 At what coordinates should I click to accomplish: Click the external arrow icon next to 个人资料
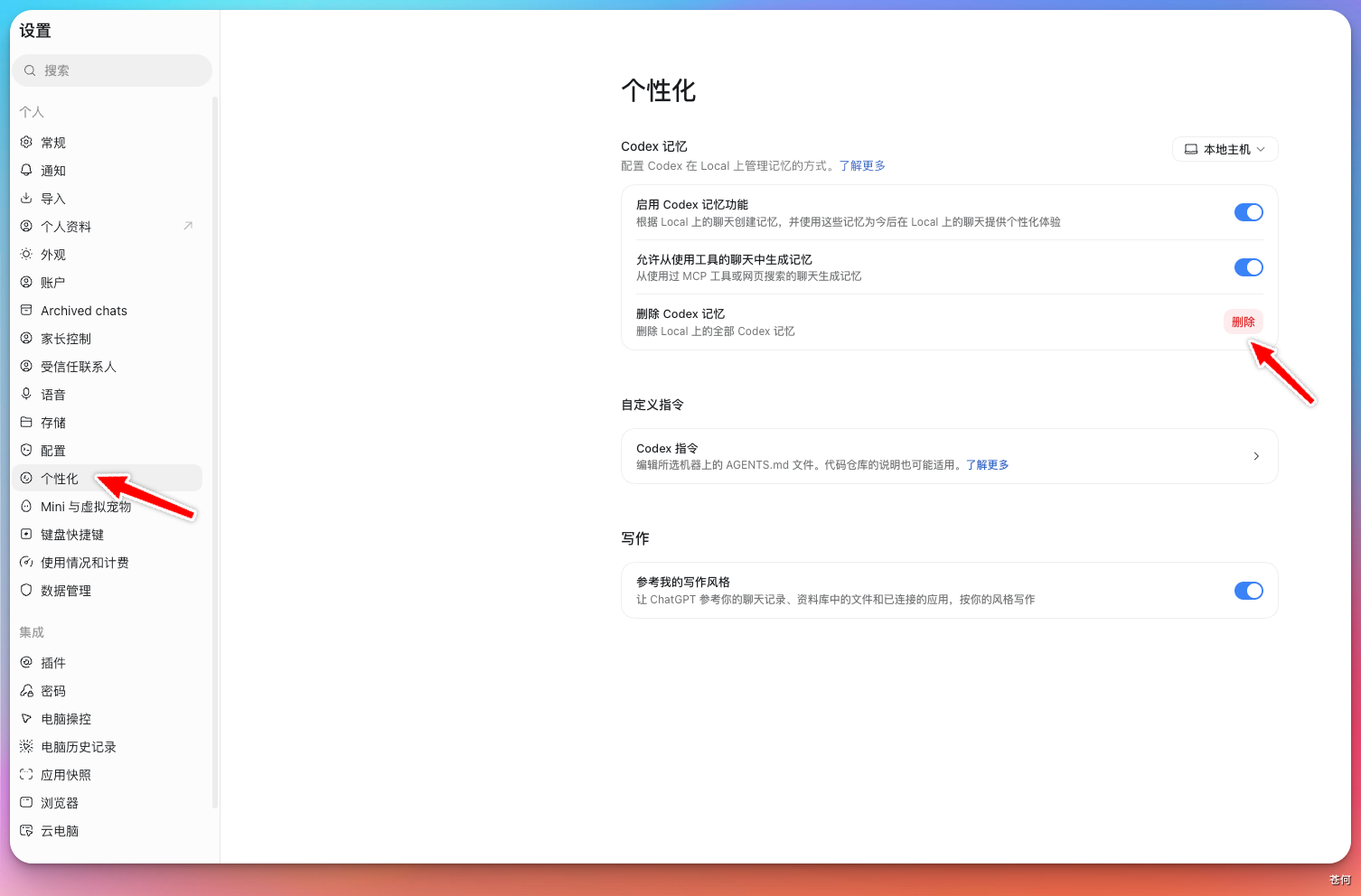point(188,226)
